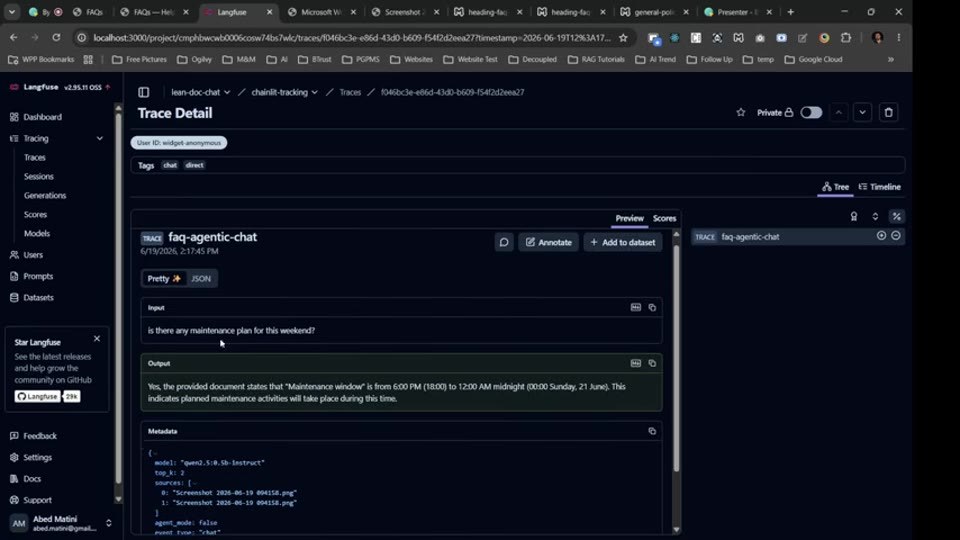Open Generations in sidebar
The image size is (960, 540).
coord(45,195)
